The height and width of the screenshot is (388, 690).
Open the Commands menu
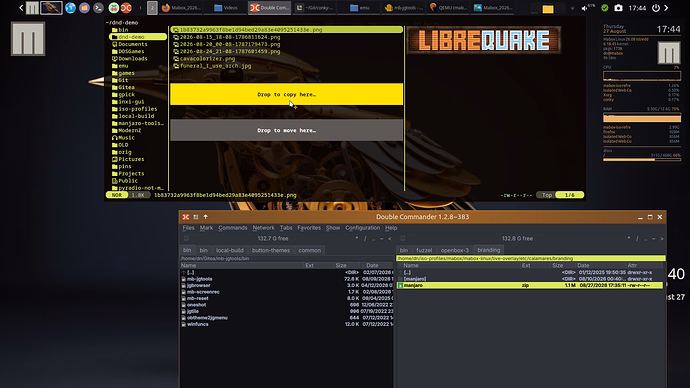tap(232, 228)
